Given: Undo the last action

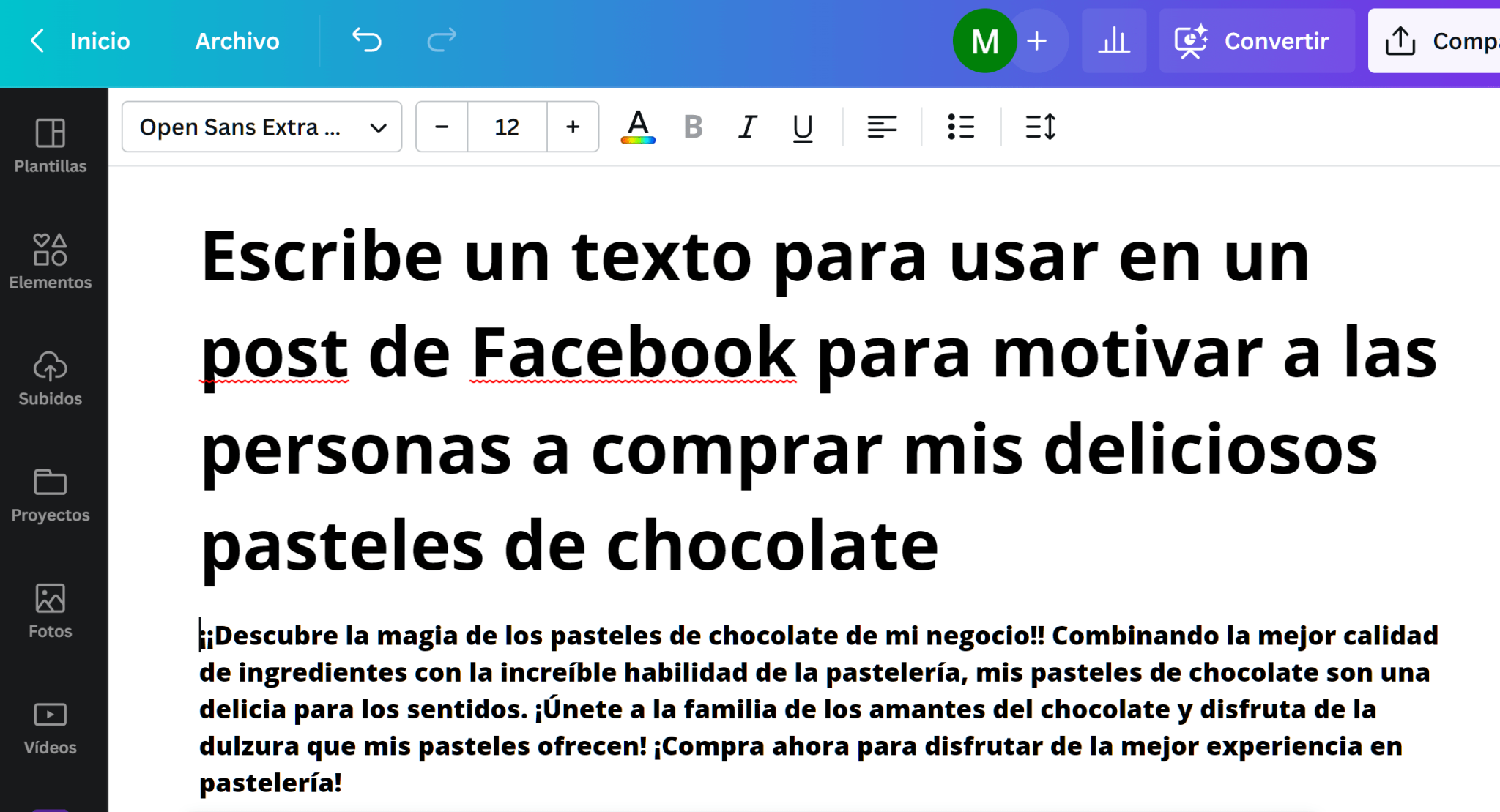Looking at the screenshot, I should click(x=367, y=40).
